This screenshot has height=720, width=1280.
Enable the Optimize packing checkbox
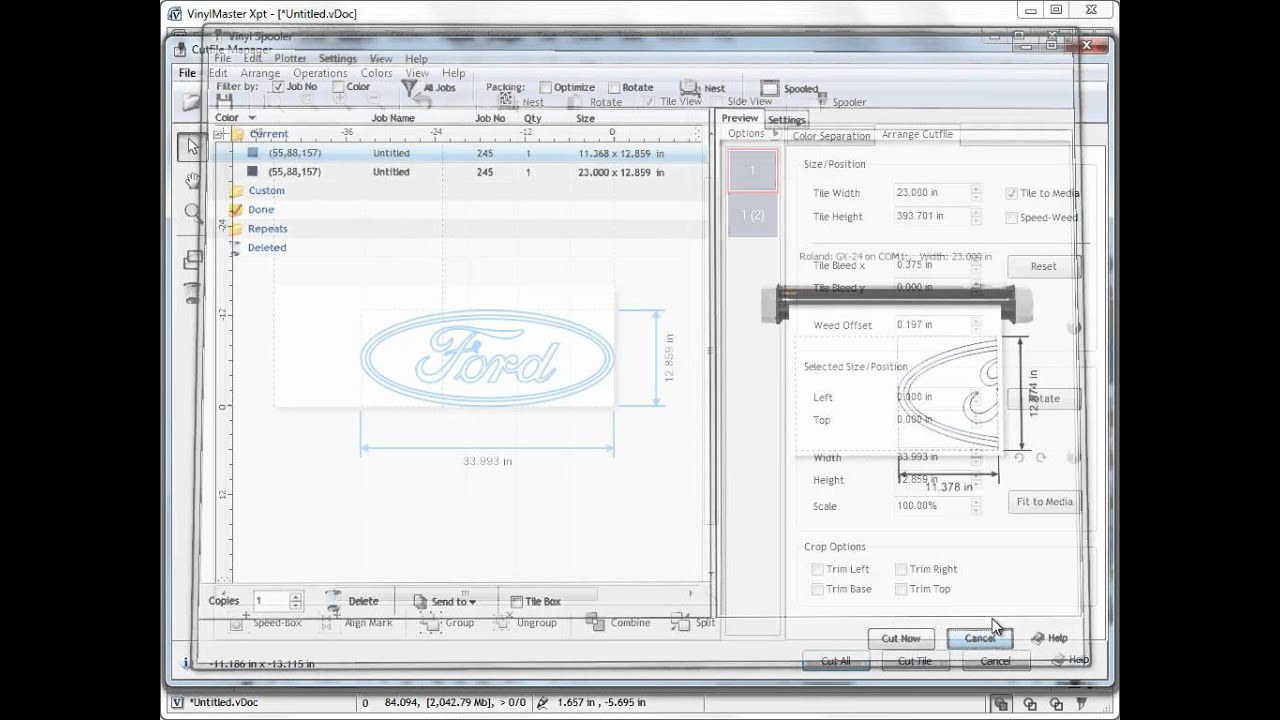click(545, 88)
